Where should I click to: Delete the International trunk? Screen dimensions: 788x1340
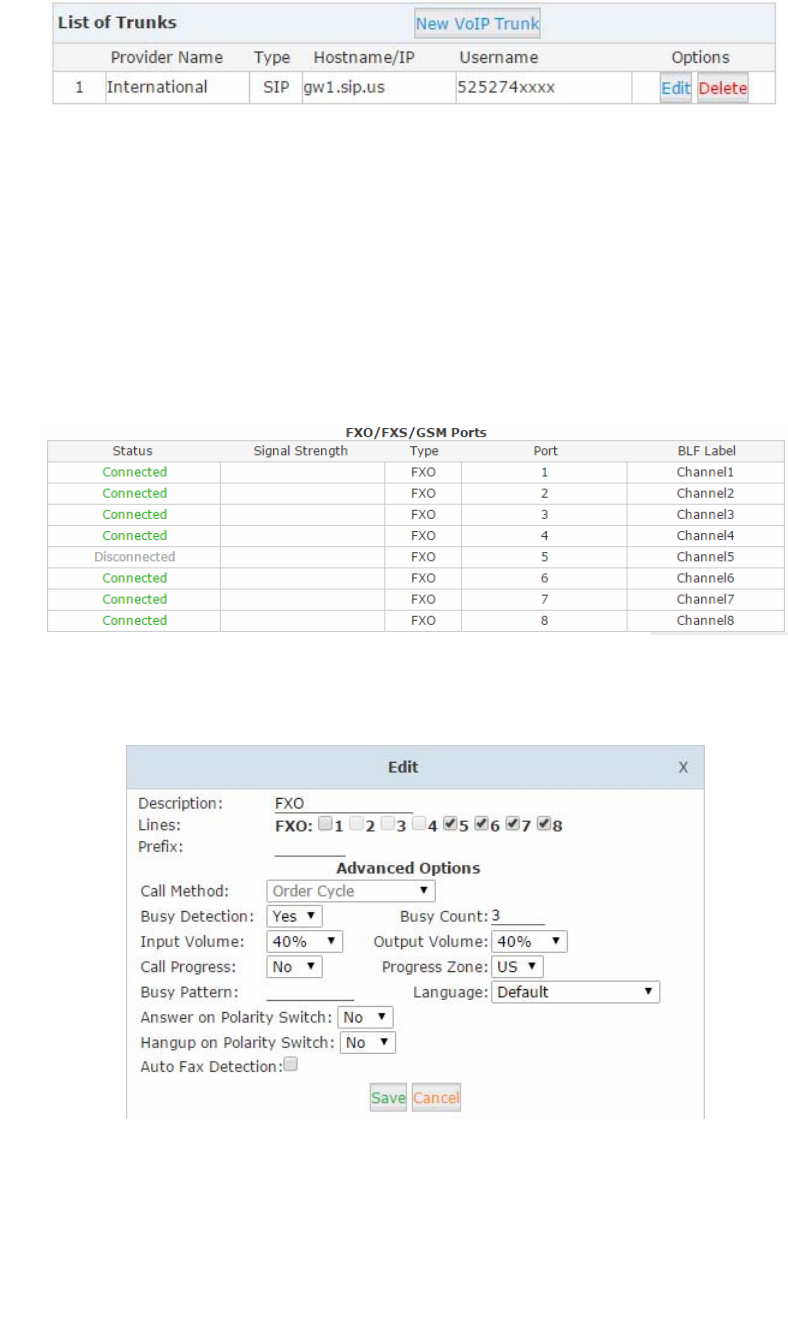(723, 88)
